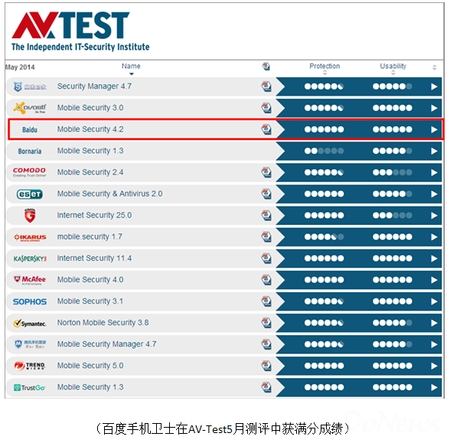Expand details arrow for ESET Mobile Security & Antivirus
Viewport: 450px width, 443px height.
click(x=434, y=194)
